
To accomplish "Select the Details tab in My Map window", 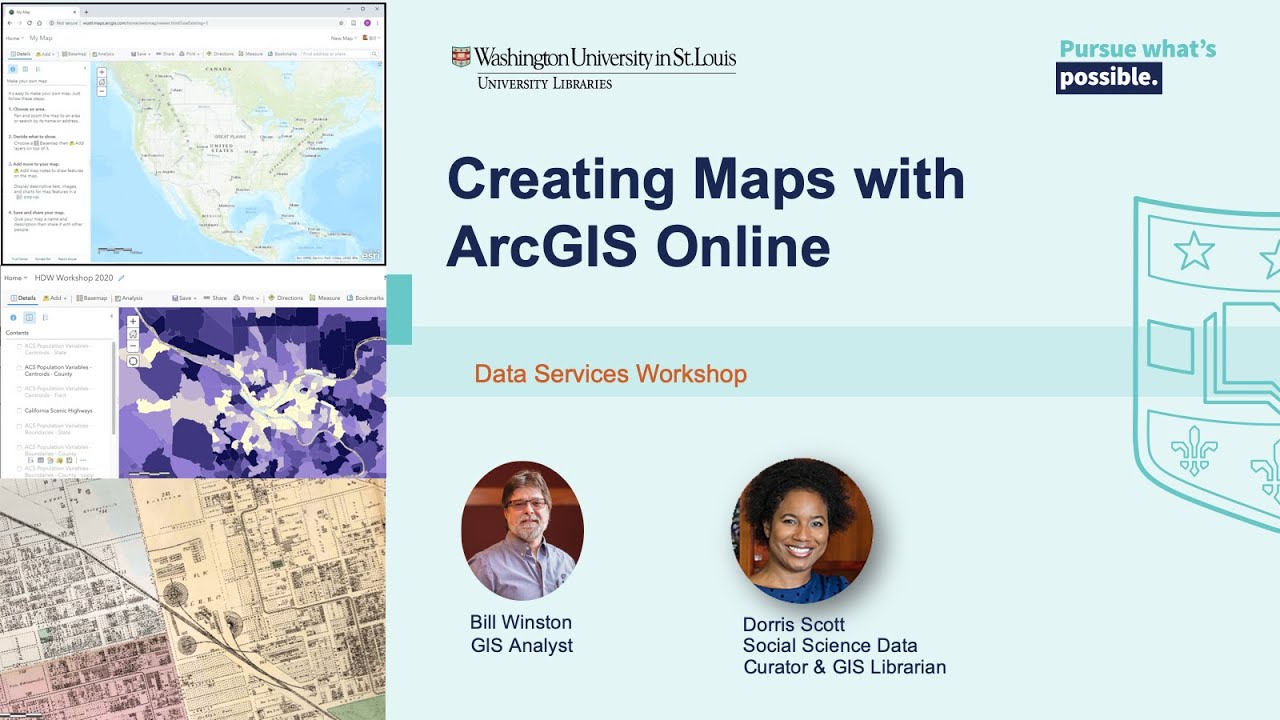I will pos(21,54).
